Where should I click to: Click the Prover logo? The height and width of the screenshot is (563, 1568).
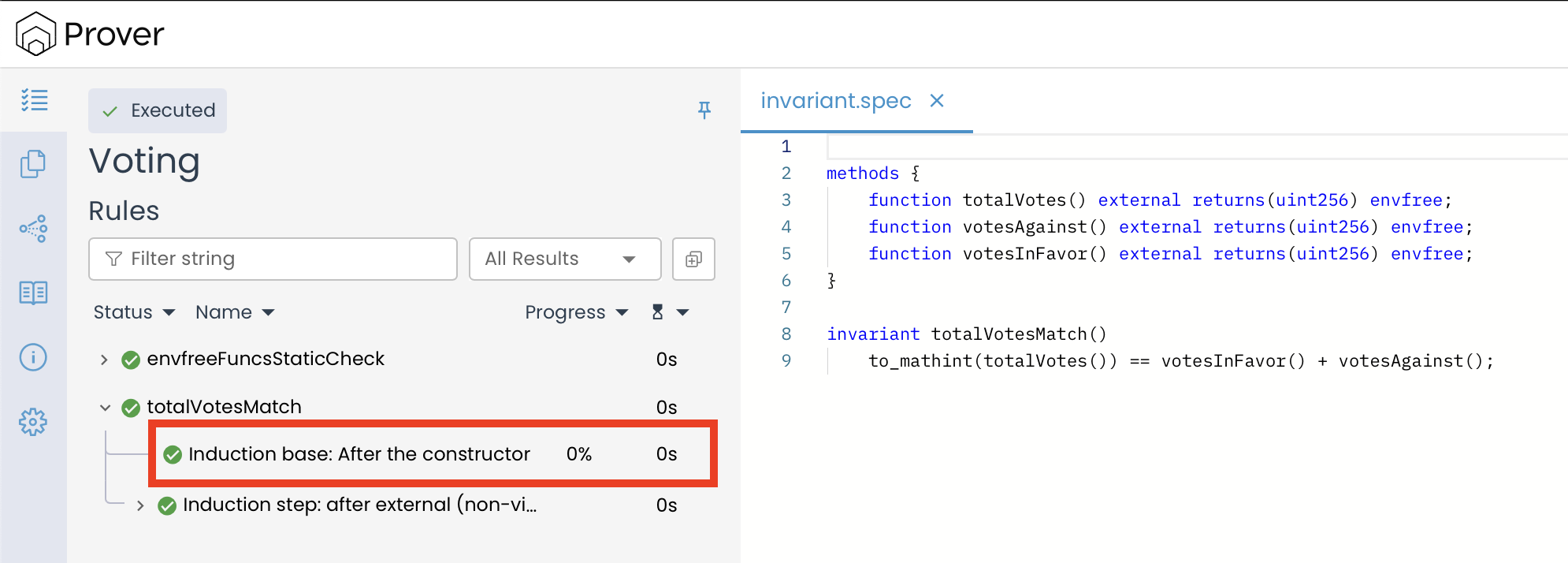(x=90, y=34)
